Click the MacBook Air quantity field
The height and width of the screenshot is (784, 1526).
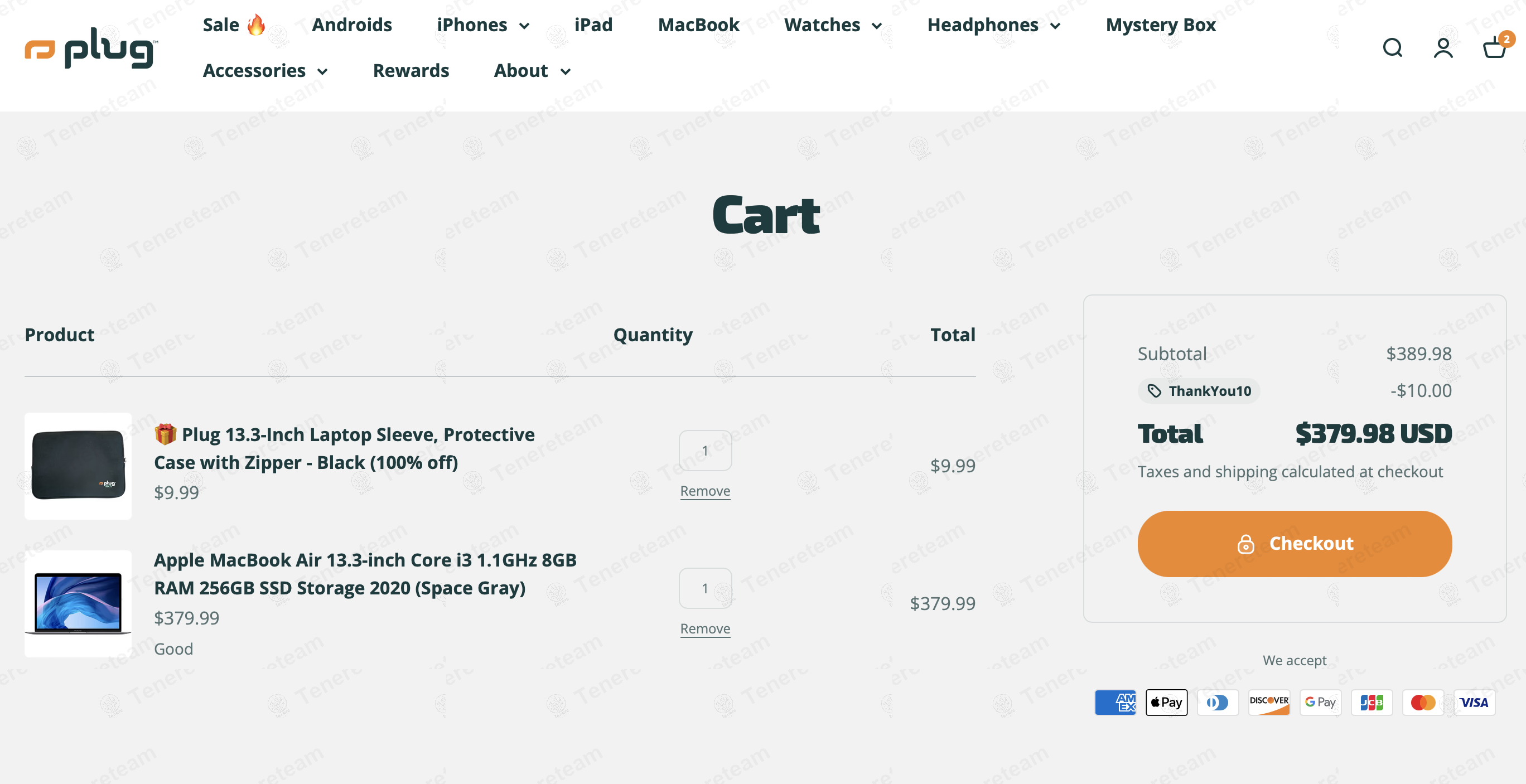(705, 588)
